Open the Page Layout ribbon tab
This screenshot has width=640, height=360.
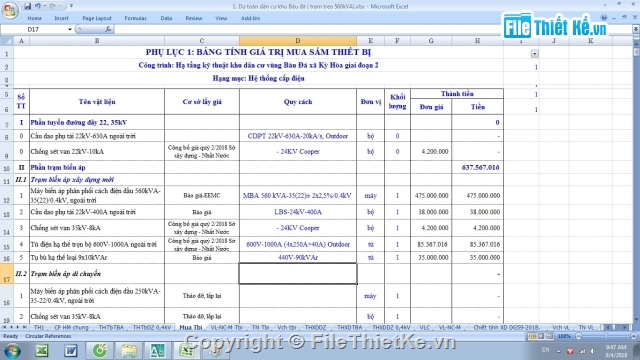coord(97,18)
